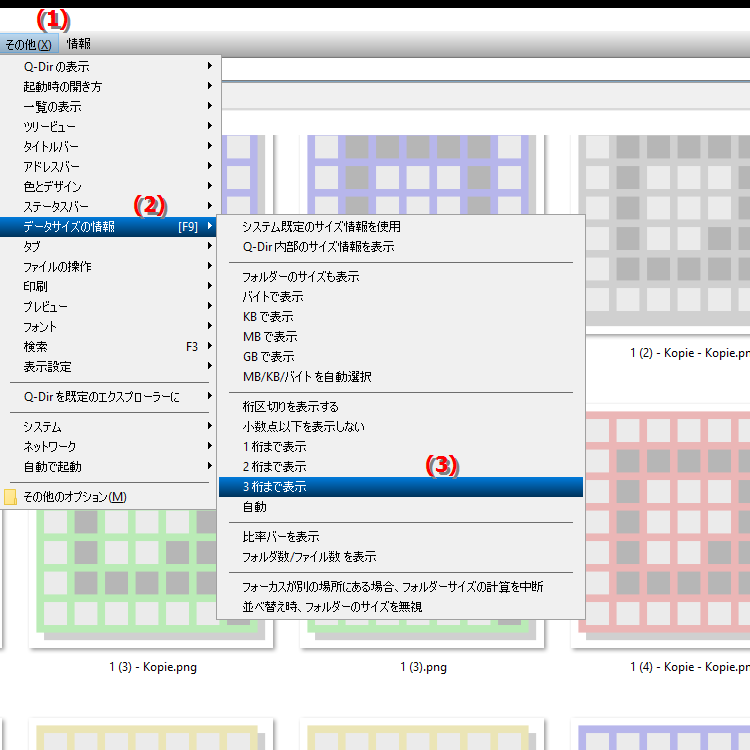The width and height of the screenshot is (750, 750).
Task: Select thumbnail 1 (3).png
Action: tap(421, 632)
